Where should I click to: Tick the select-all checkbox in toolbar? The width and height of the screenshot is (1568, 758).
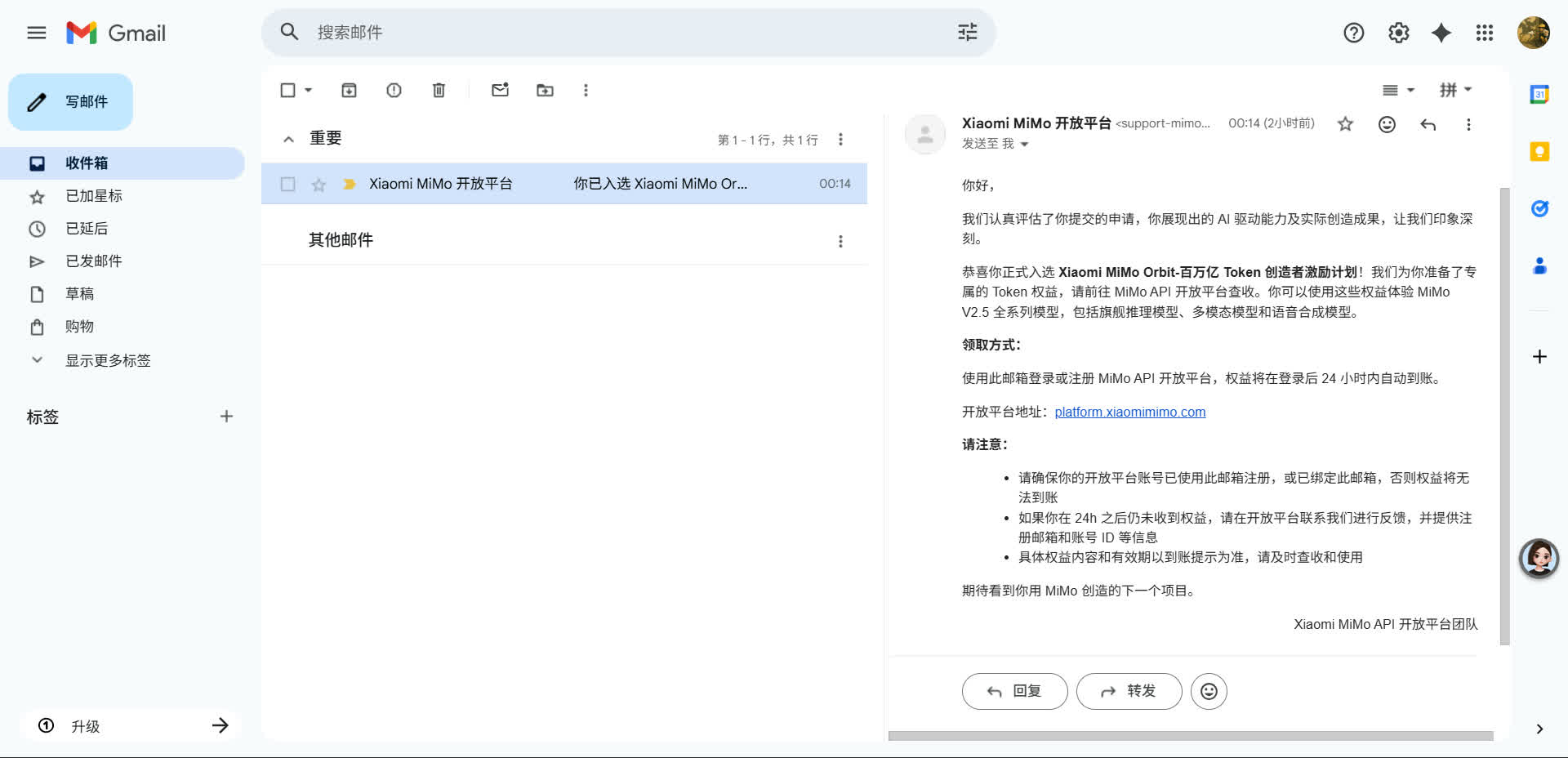coord(287,90)
